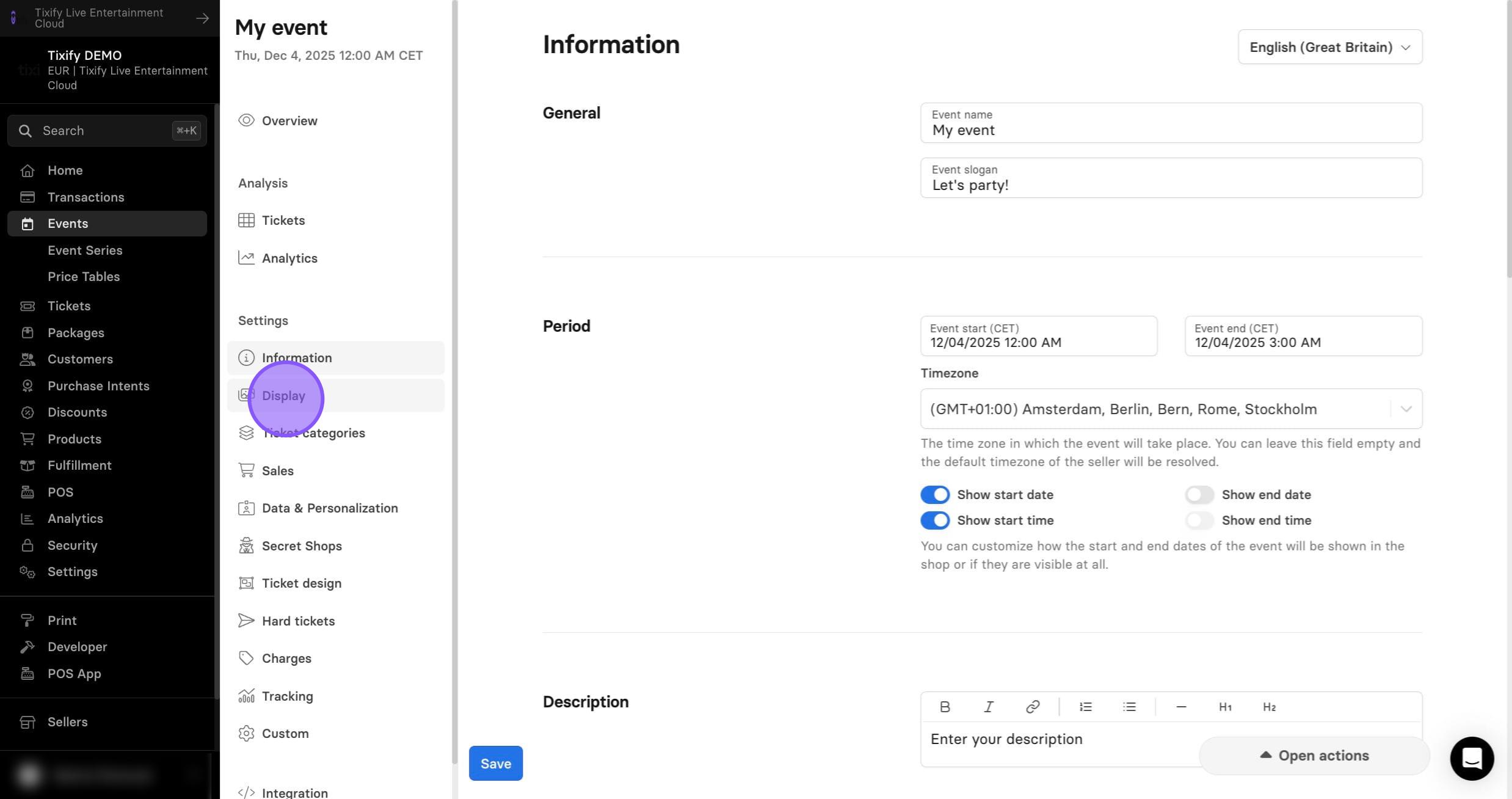Disable the Show start date toggle
The height and width of the screenshot is (799, 1512).
click(935, 494)
